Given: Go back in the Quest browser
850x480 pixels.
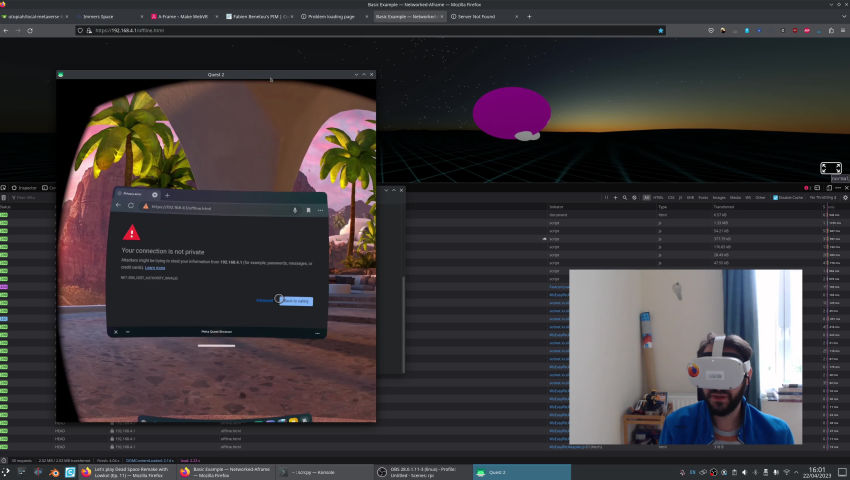Looking at the screenshot, I should point(118,205).
